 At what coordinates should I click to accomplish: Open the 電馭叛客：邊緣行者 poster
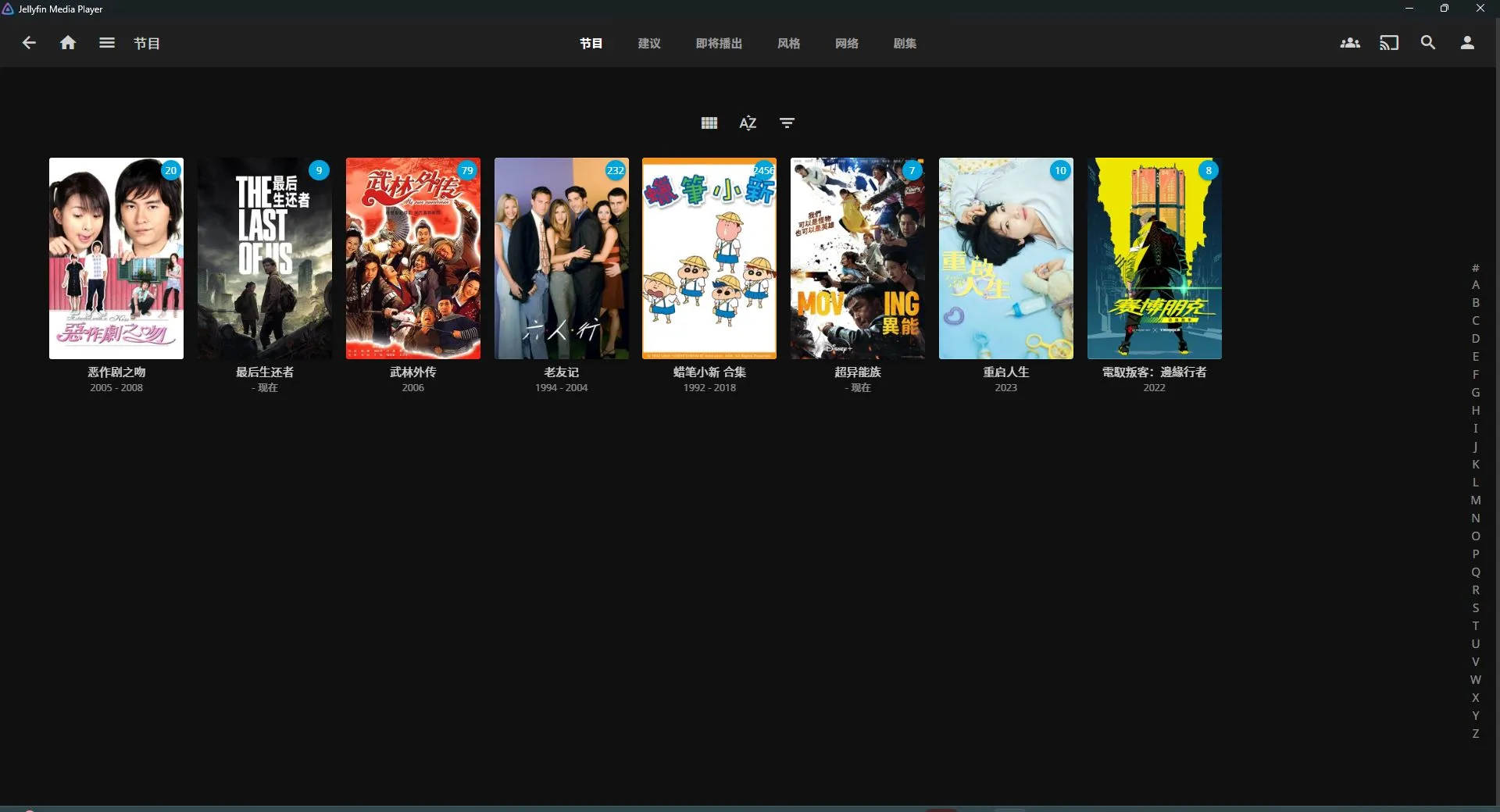point(1155,258)
